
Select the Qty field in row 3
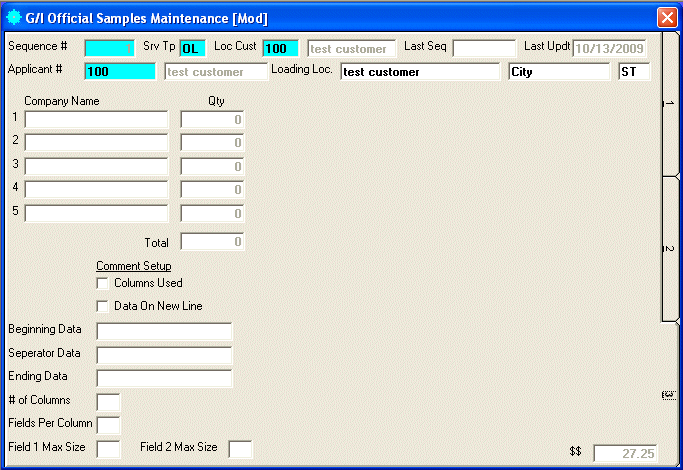coord(212,166)
